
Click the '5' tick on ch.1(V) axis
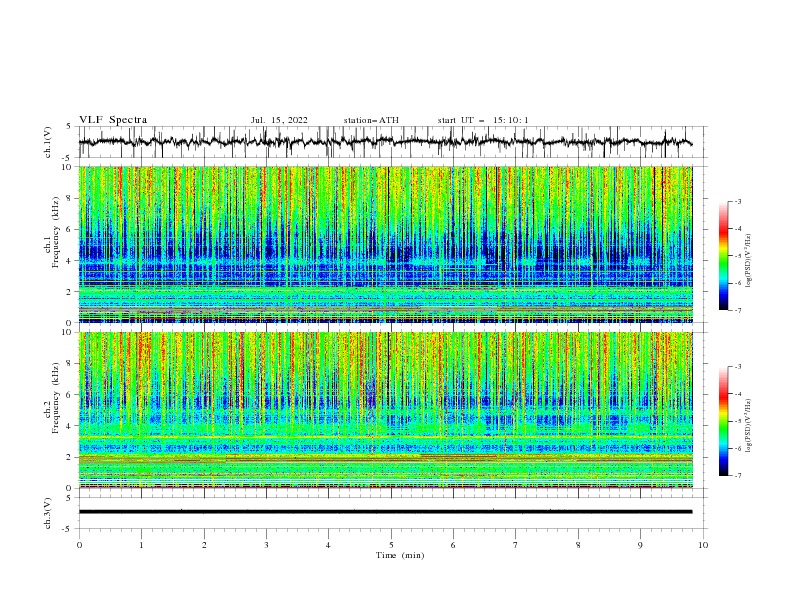pos(69,127)
